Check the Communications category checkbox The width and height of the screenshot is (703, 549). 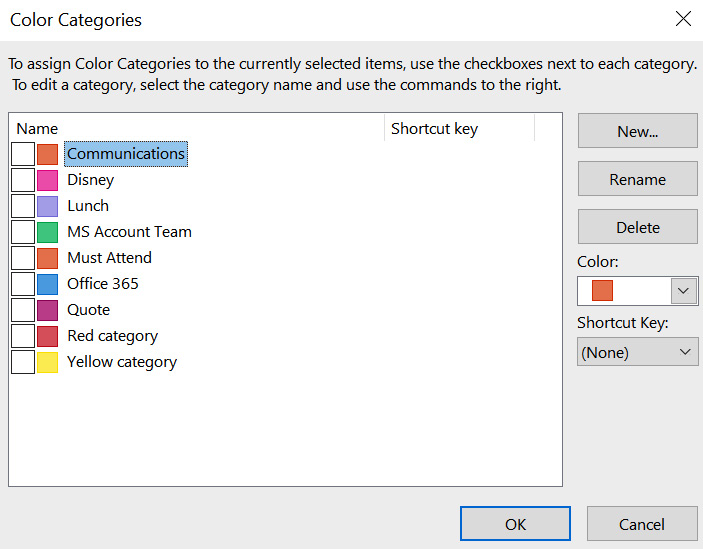(23, 154)
